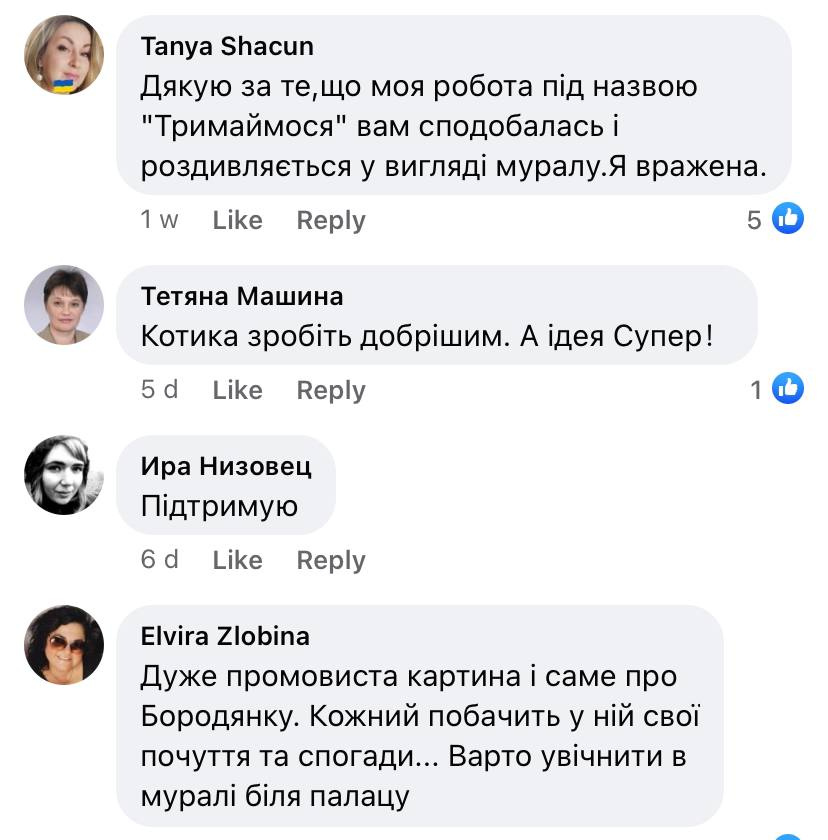Image resolution: width=828 pixels, height=840 pixels.
Task: Reply to Тетяна Машина's comment
Action: [330, 390]
